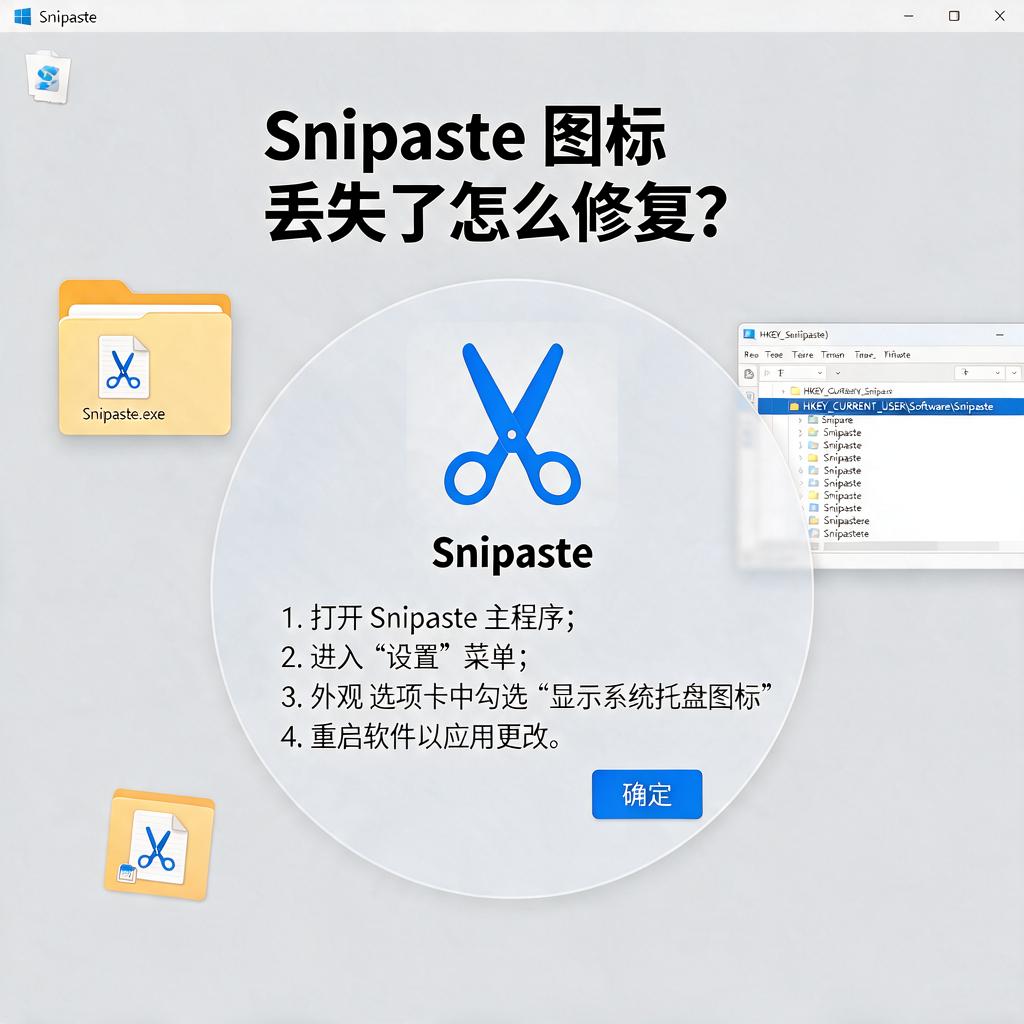Select the HKEY_CURRerY_Snipars tree row
Image resolution: width=1024 pixels, height=1024 pixels.
point(847,391)
